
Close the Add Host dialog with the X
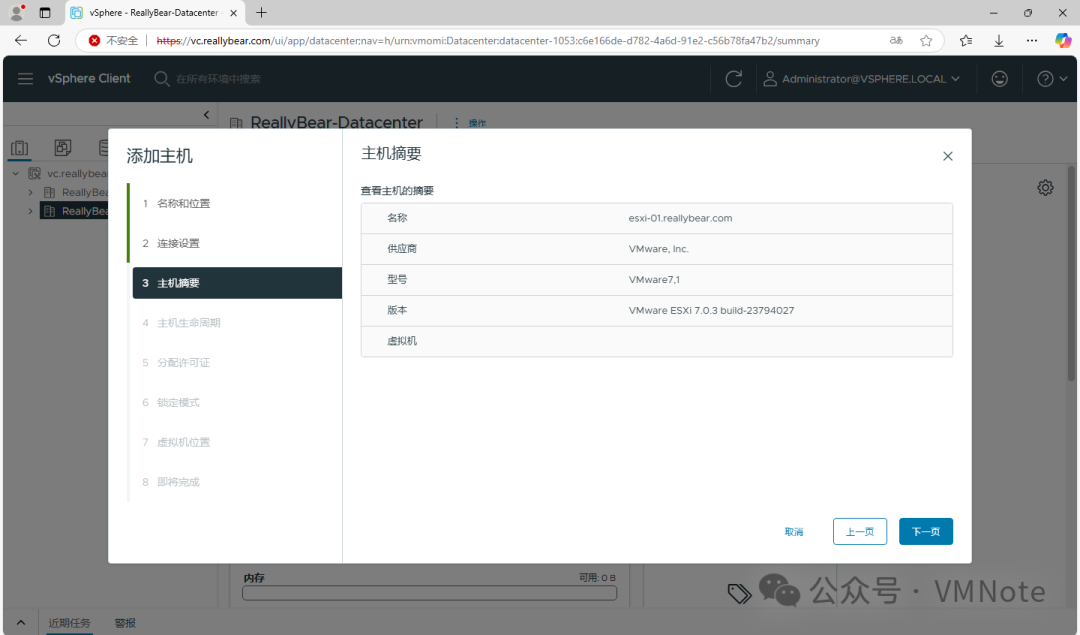click(948, 156)
